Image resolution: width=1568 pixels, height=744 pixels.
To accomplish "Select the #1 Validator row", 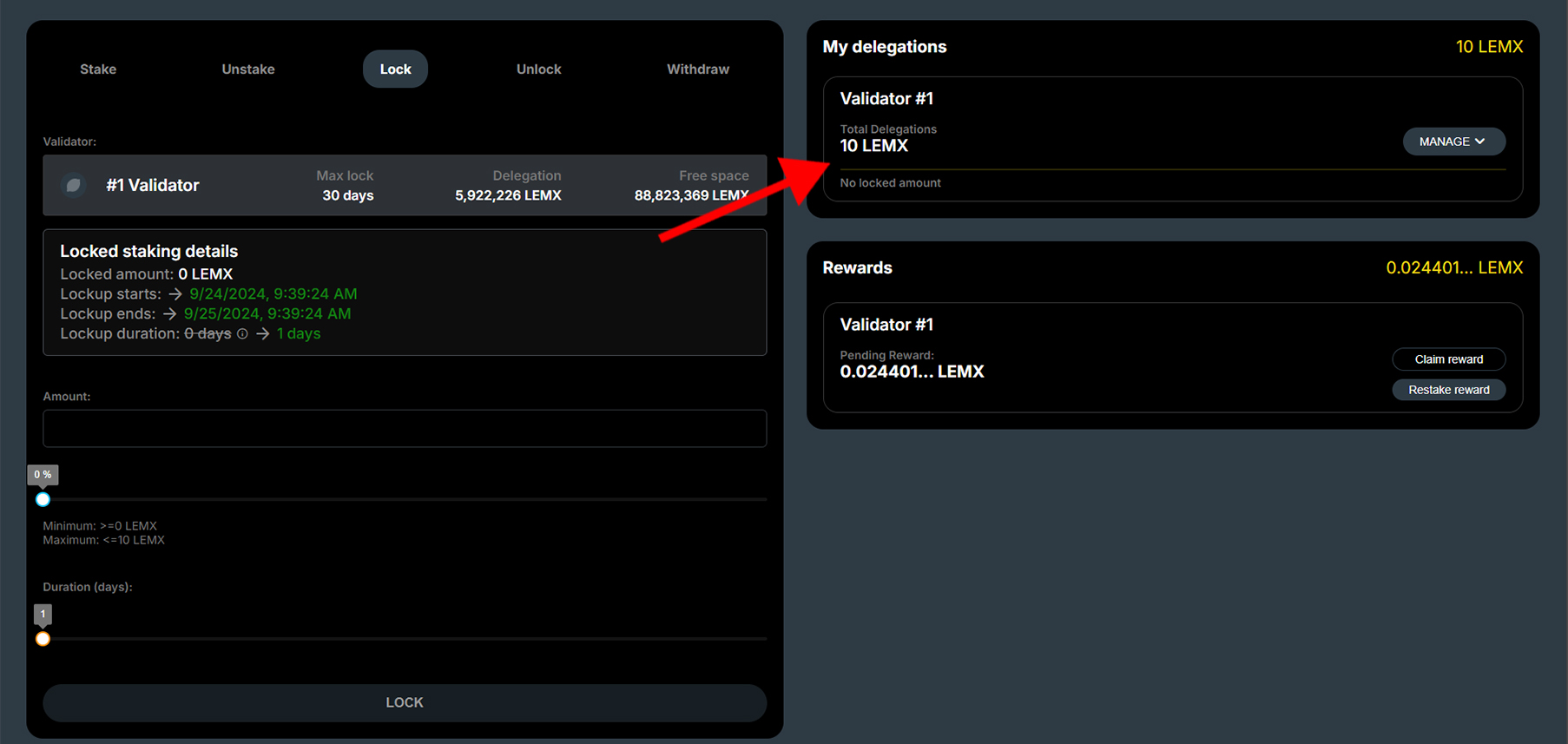I will (x=405, y=185).
